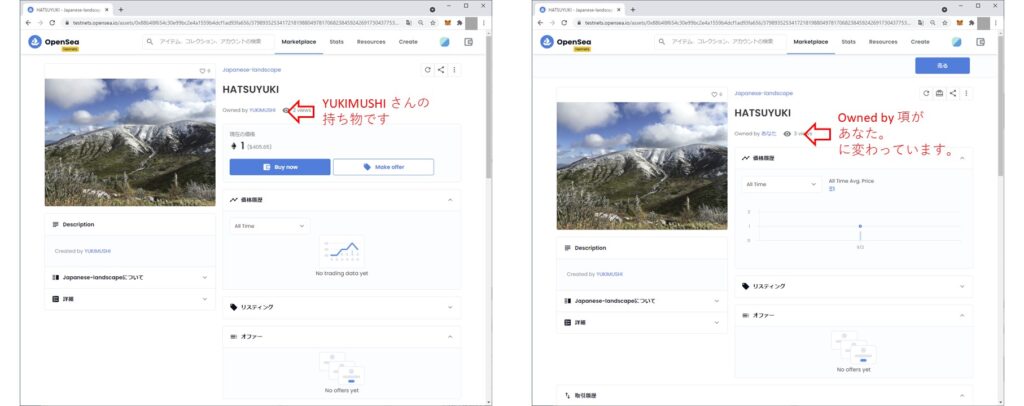1024x406 pixels.
Task: Open the three-dot more menu on the left window's item
Action: click(455, 70)
